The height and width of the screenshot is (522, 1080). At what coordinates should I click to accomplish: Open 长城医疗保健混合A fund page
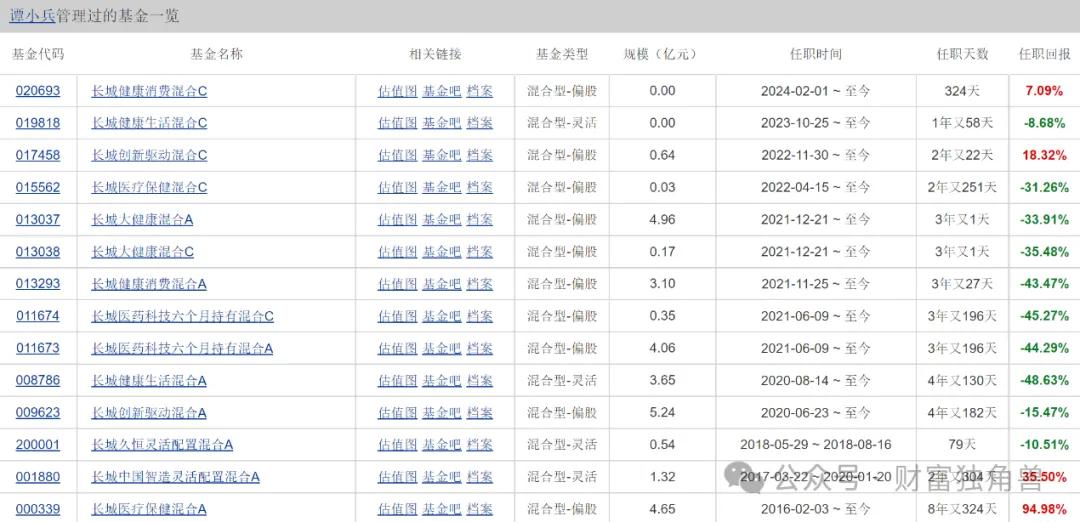(x=149, y=509)
